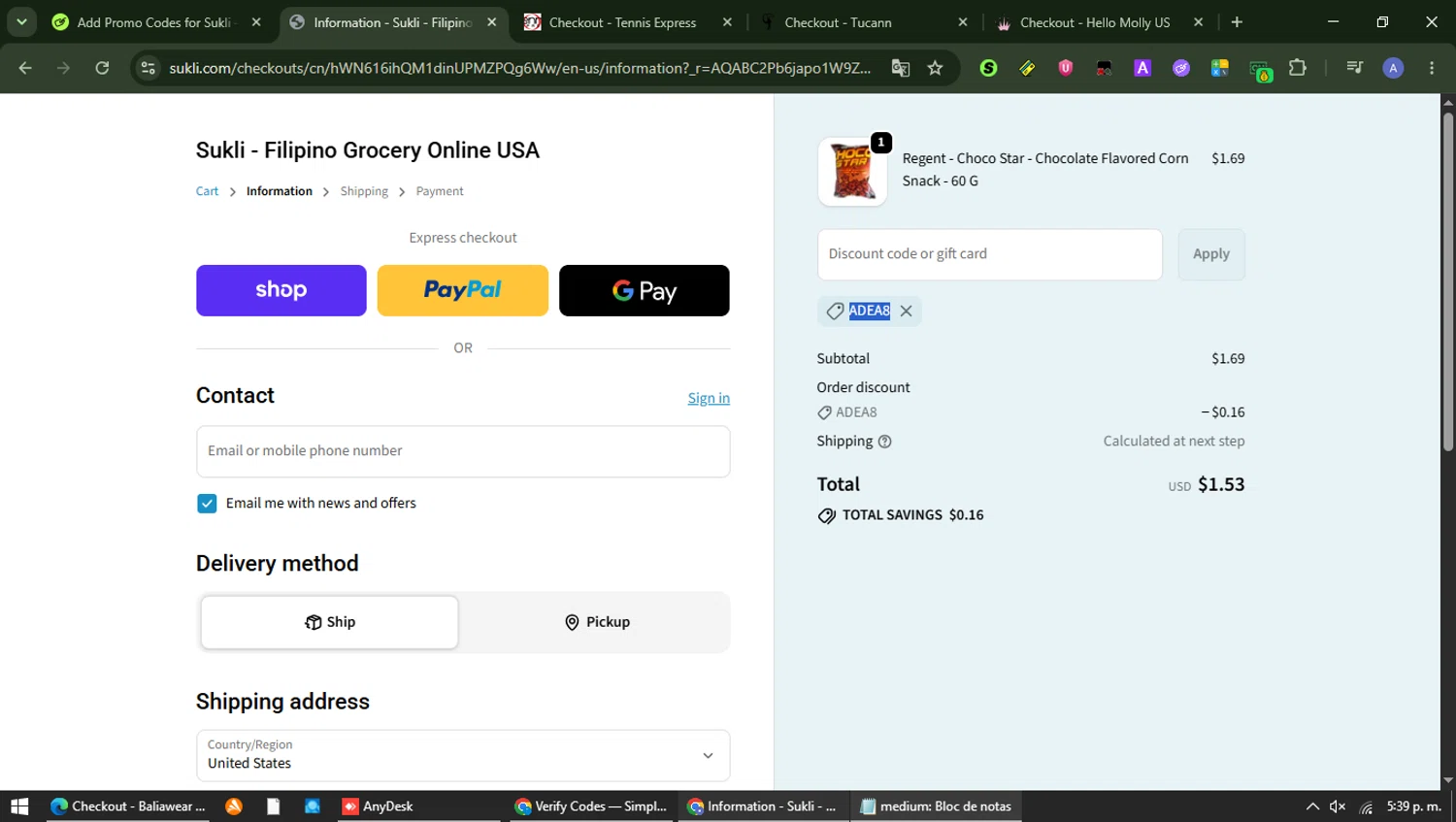Open Verify Codes Chrome taskbar item
The image size is (1456, 822).
coord(591,806)
